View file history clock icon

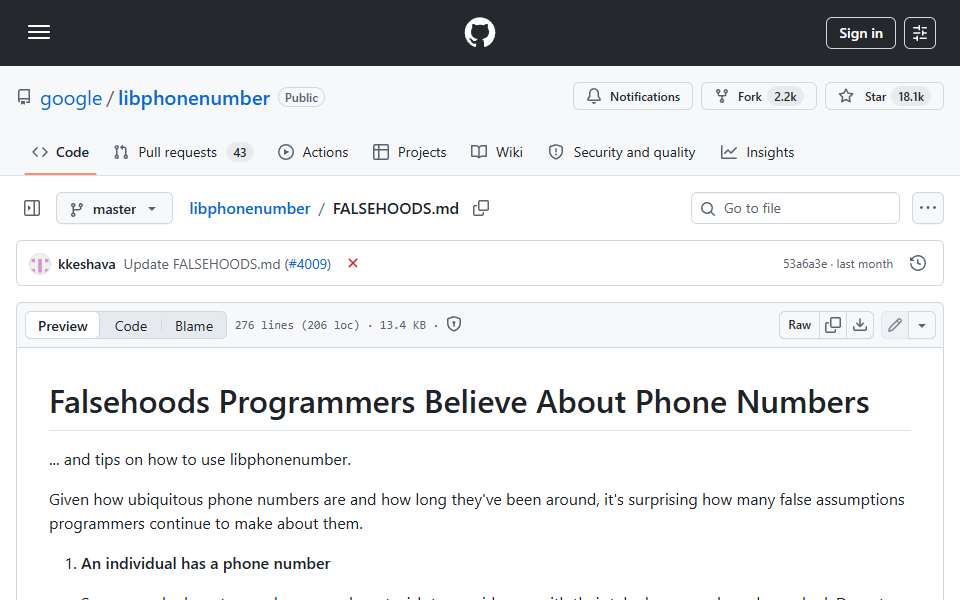[918, 263]
